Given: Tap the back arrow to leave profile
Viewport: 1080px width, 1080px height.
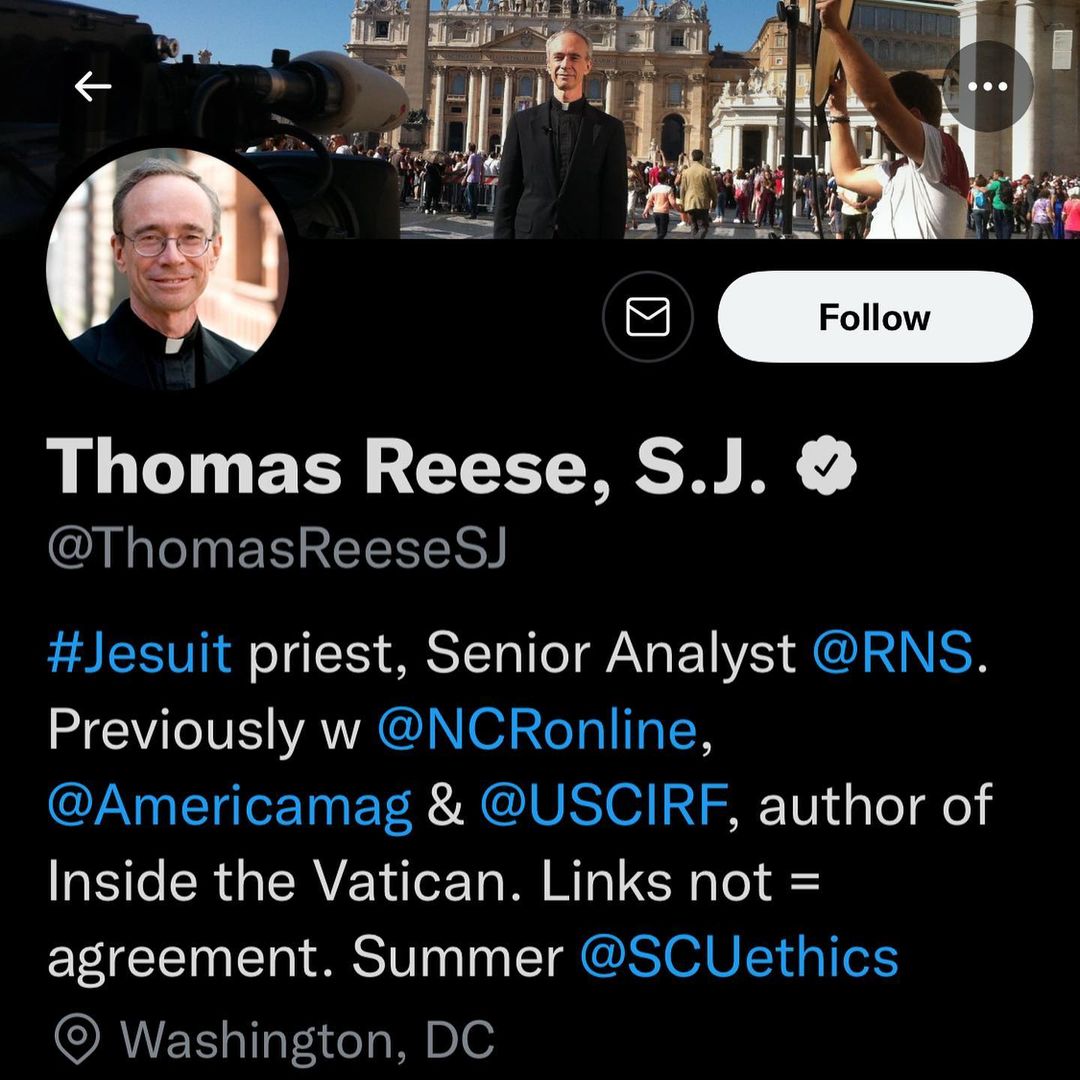Looking at the screenshot, I should pyautogui.click(x=92, y=87).
